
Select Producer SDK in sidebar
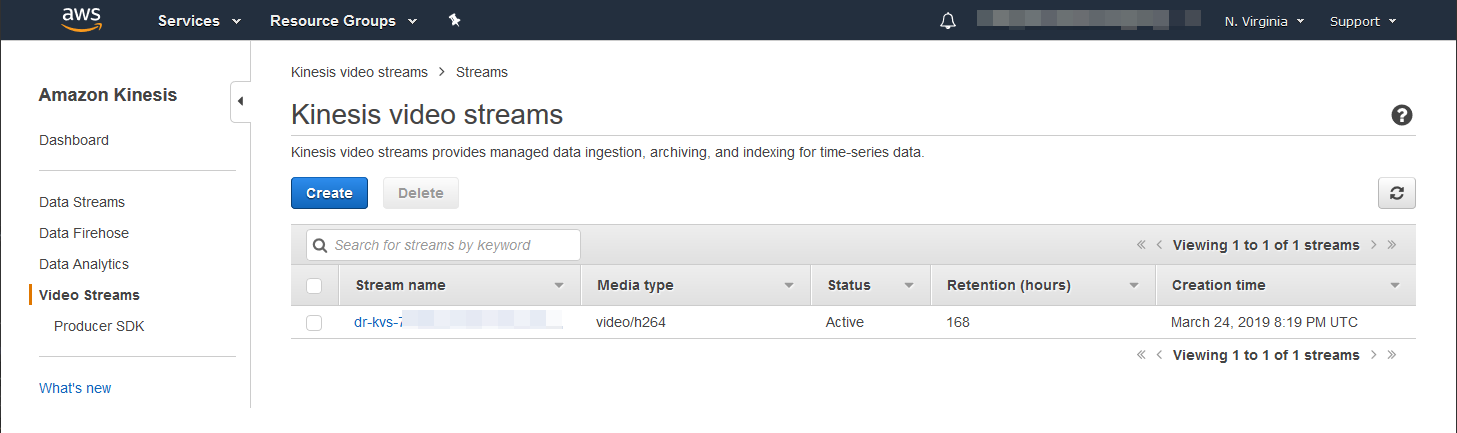99,326
